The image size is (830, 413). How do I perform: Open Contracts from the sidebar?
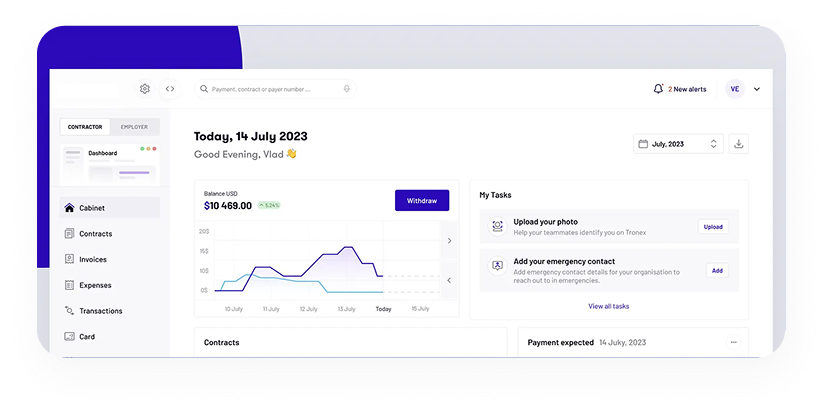(95, 234)
